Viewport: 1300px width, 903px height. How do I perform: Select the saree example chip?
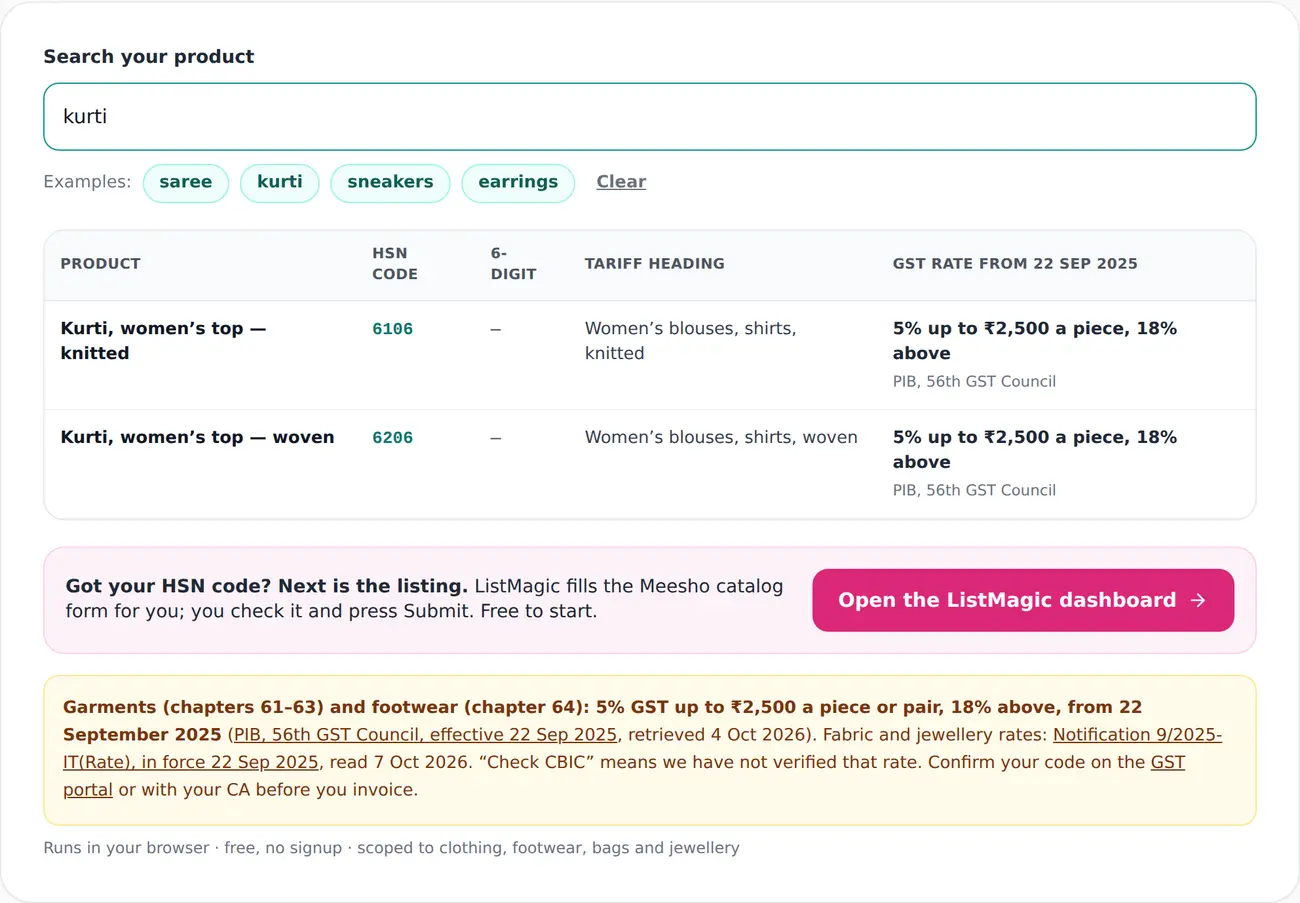186,183
